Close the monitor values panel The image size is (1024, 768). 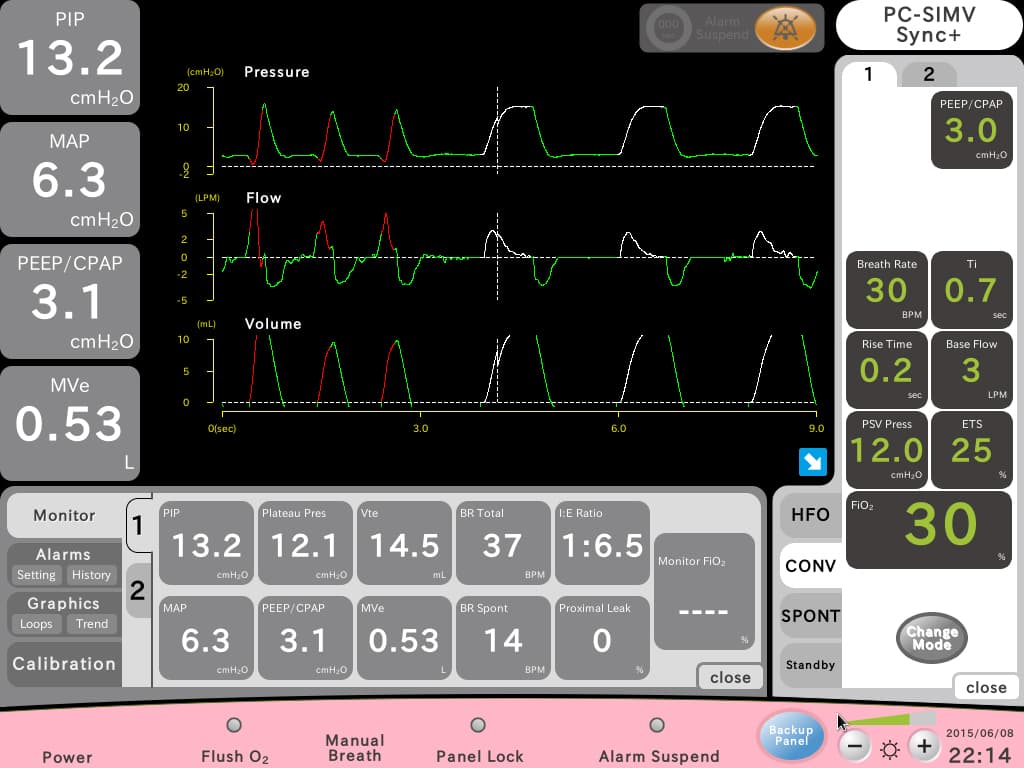coord(730,677)
